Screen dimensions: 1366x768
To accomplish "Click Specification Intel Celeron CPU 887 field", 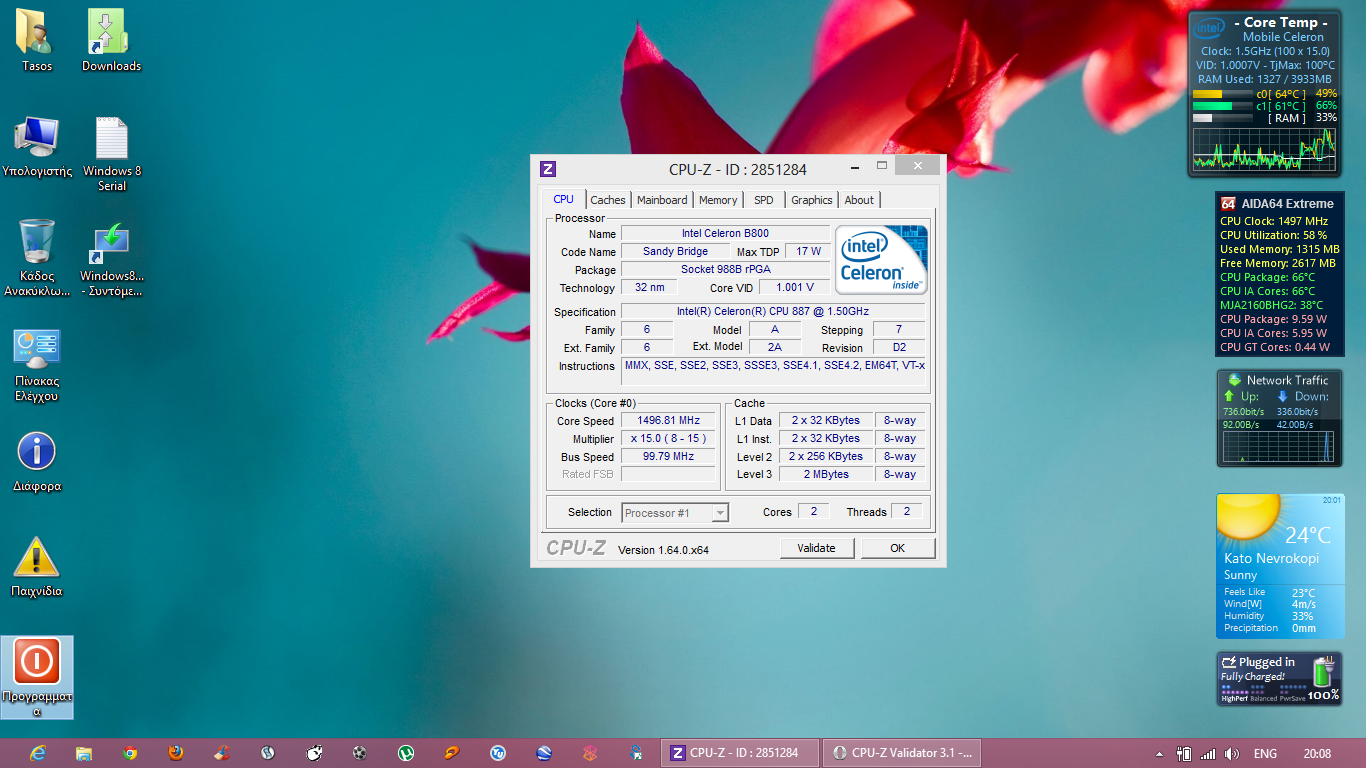I will [x=773, y=312].
